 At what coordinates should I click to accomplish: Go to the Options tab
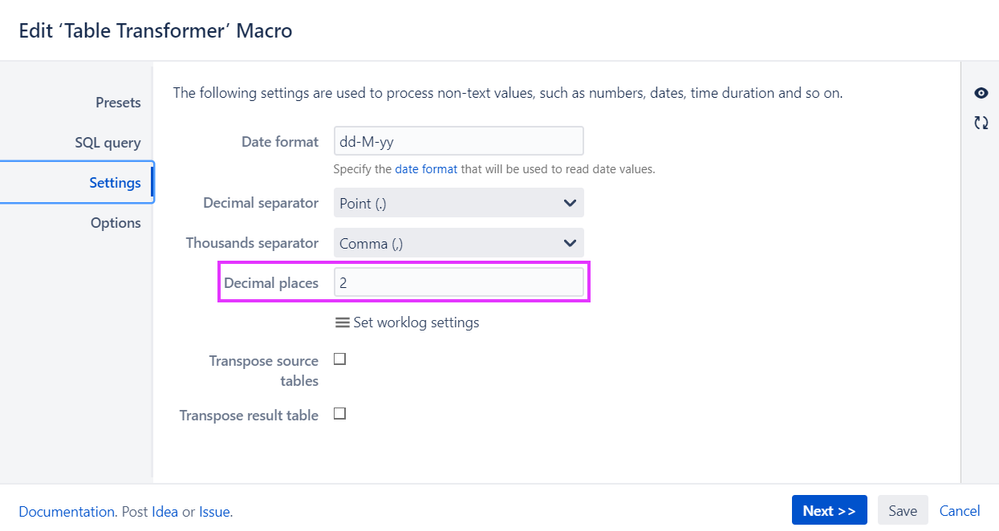(x=116, y=222)
